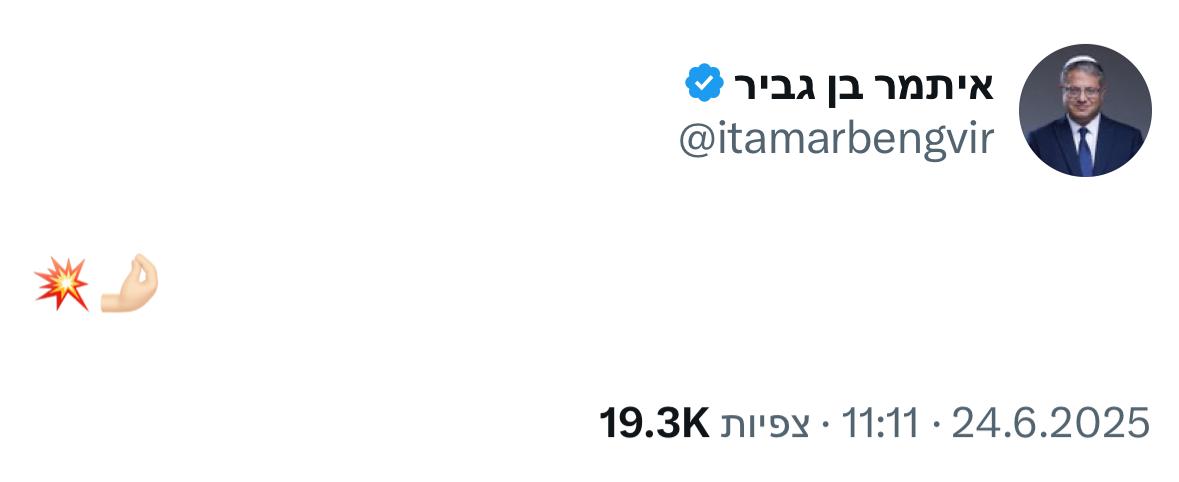Open the @itamarbengvir handle link
The image size is (1179, 482).
coord(836,140)
